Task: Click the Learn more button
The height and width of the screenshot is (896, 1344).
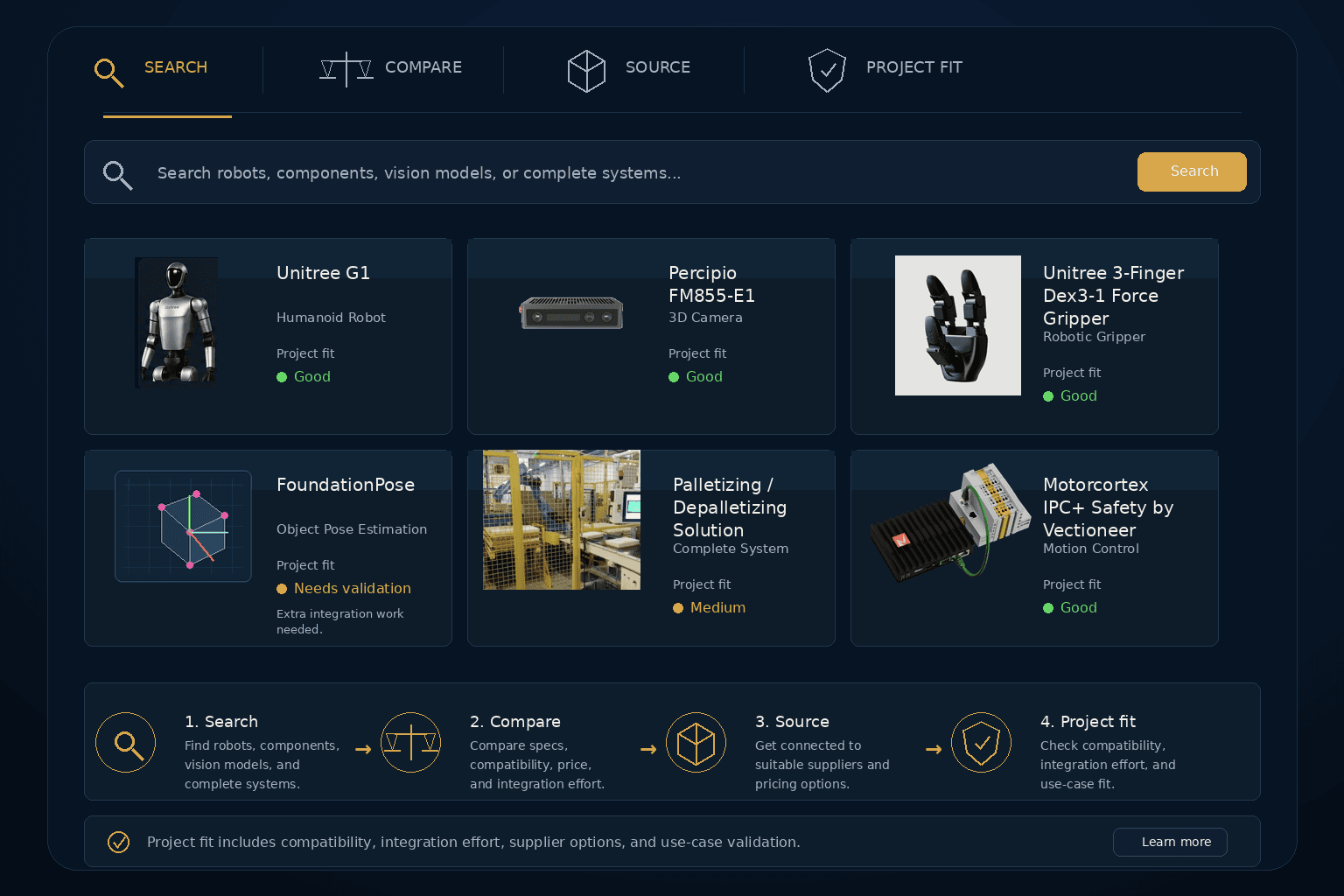Action: (x=1170, y=842)
